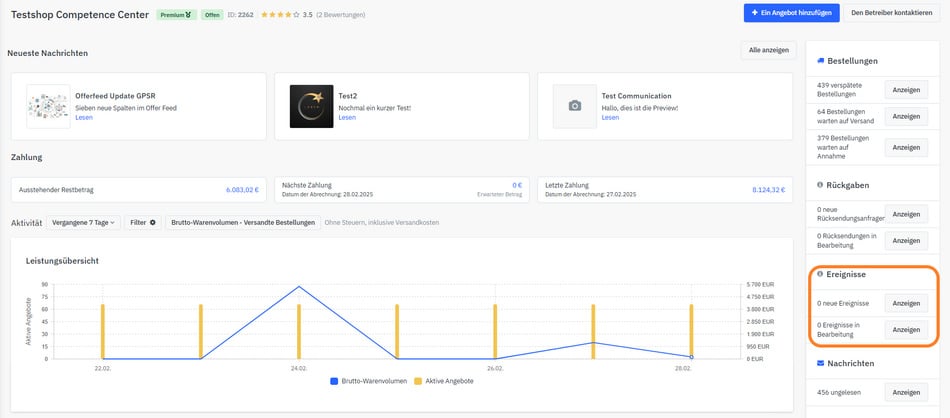950x418 pixels.
Task: Show Rücksendungen in Bearbeitung
Action: click(x=906, y=241)
